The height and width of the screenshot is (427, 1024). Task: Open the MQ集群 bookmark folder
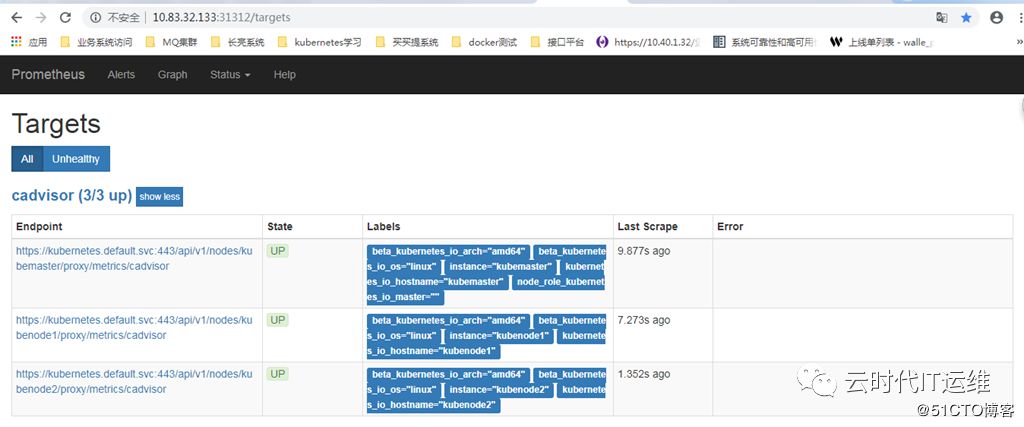pyautogui.click(x=171, y=42)
